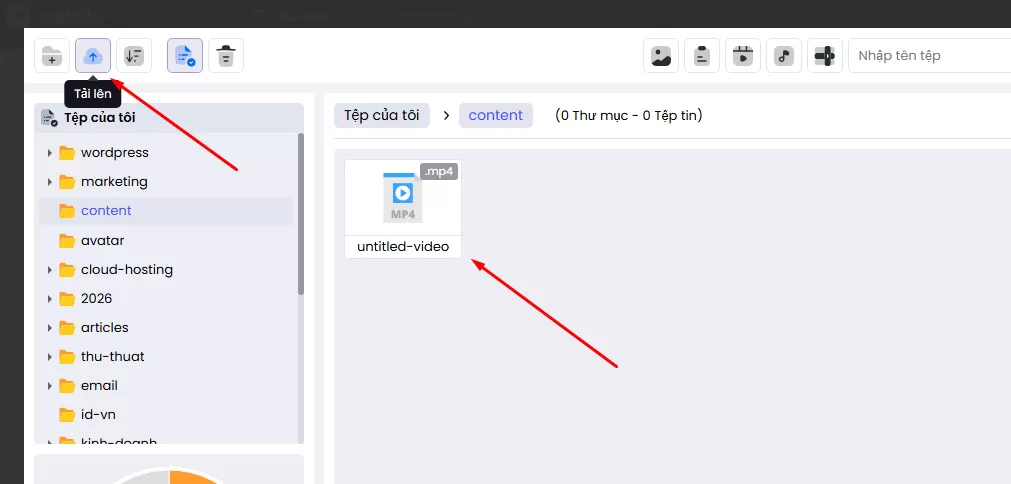This screenshot has width=1011, height=484.
Task: Expand the cloud-hosting folder arrow
Action: (49, 270)
